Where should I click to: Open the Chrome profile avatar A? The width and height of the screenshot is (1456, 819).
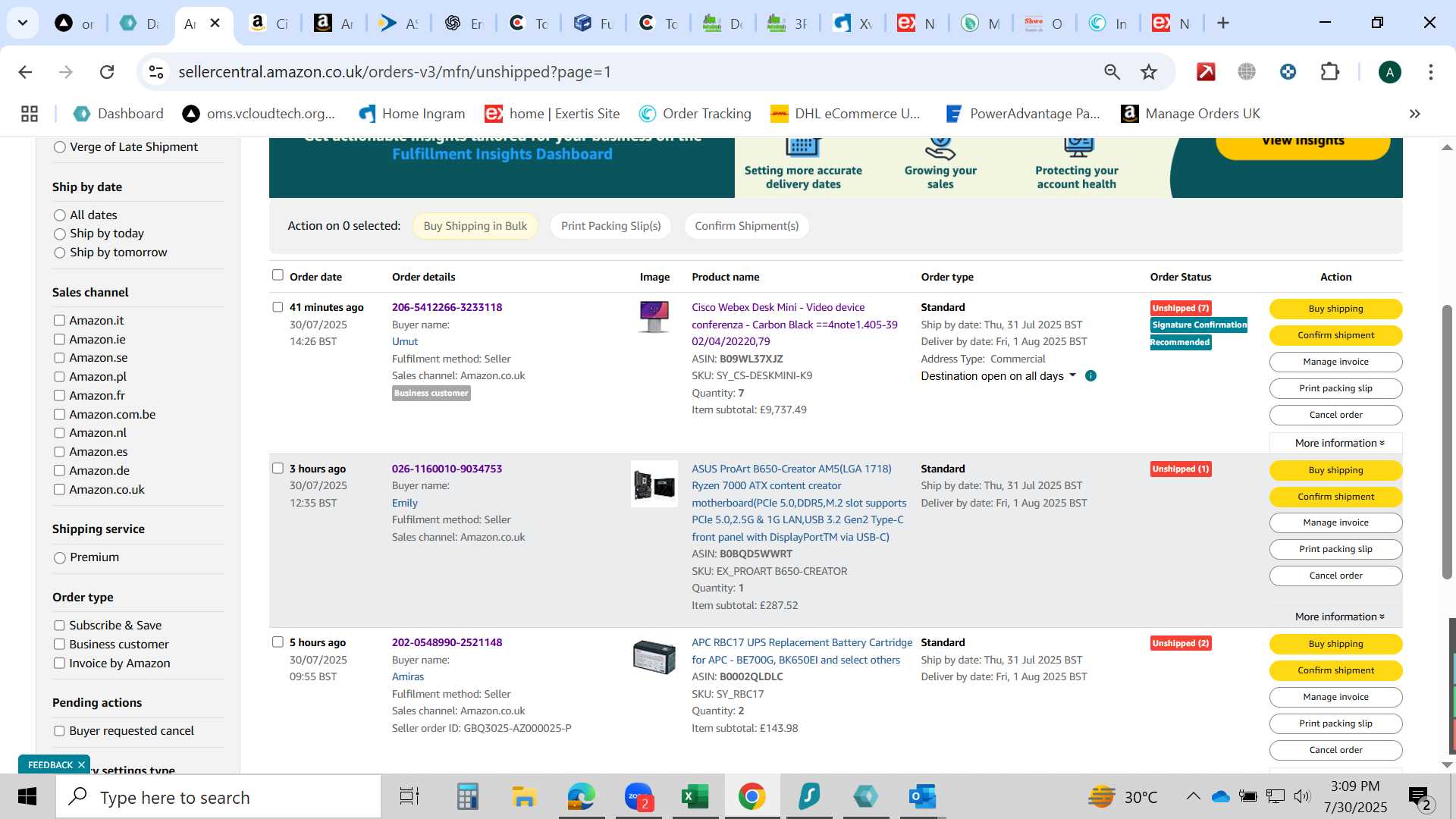point(1389,72)
